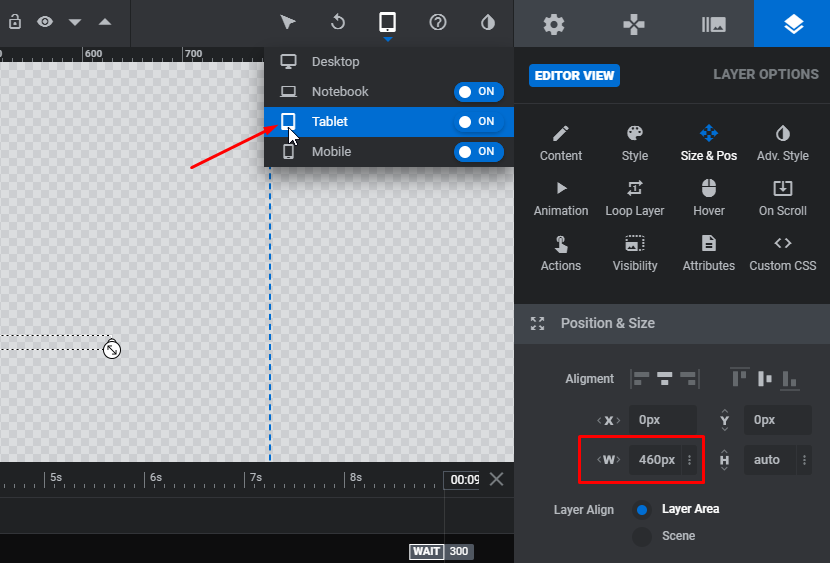Open the layers stack tab
830x563 pixels.
click(793, 24)
